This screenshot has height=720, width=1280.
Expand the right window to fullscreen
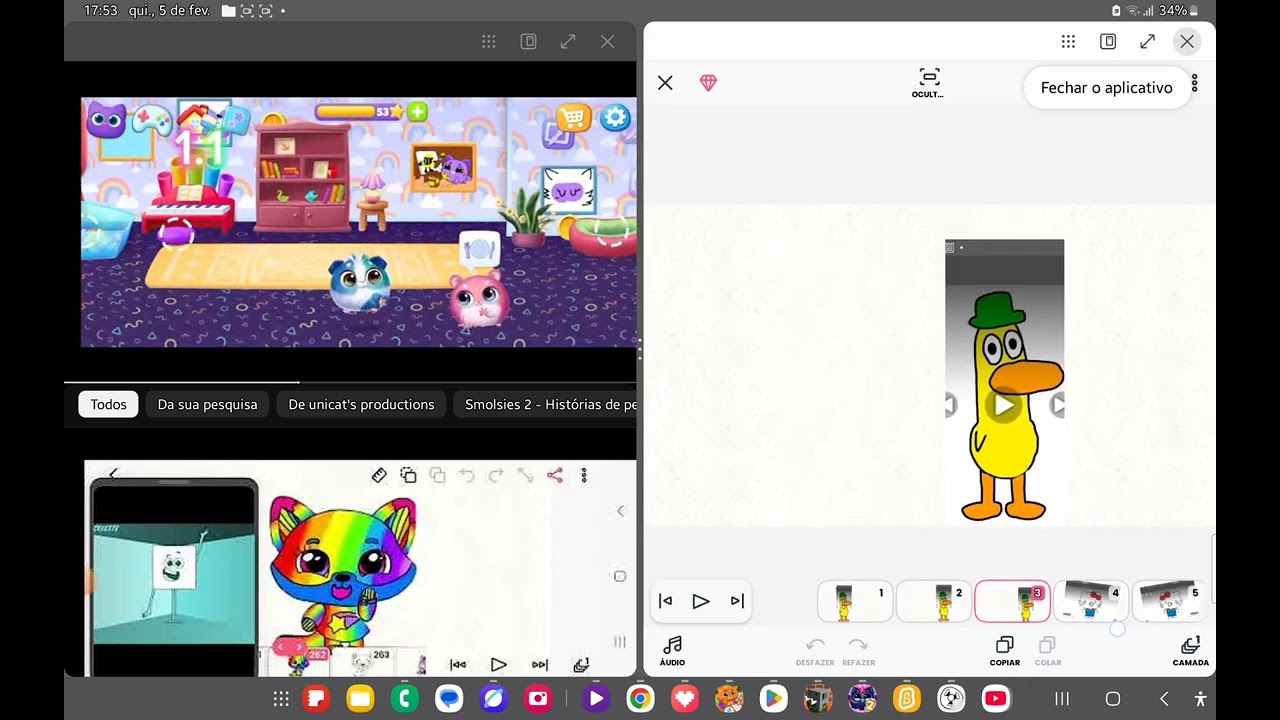point(1147,41)
